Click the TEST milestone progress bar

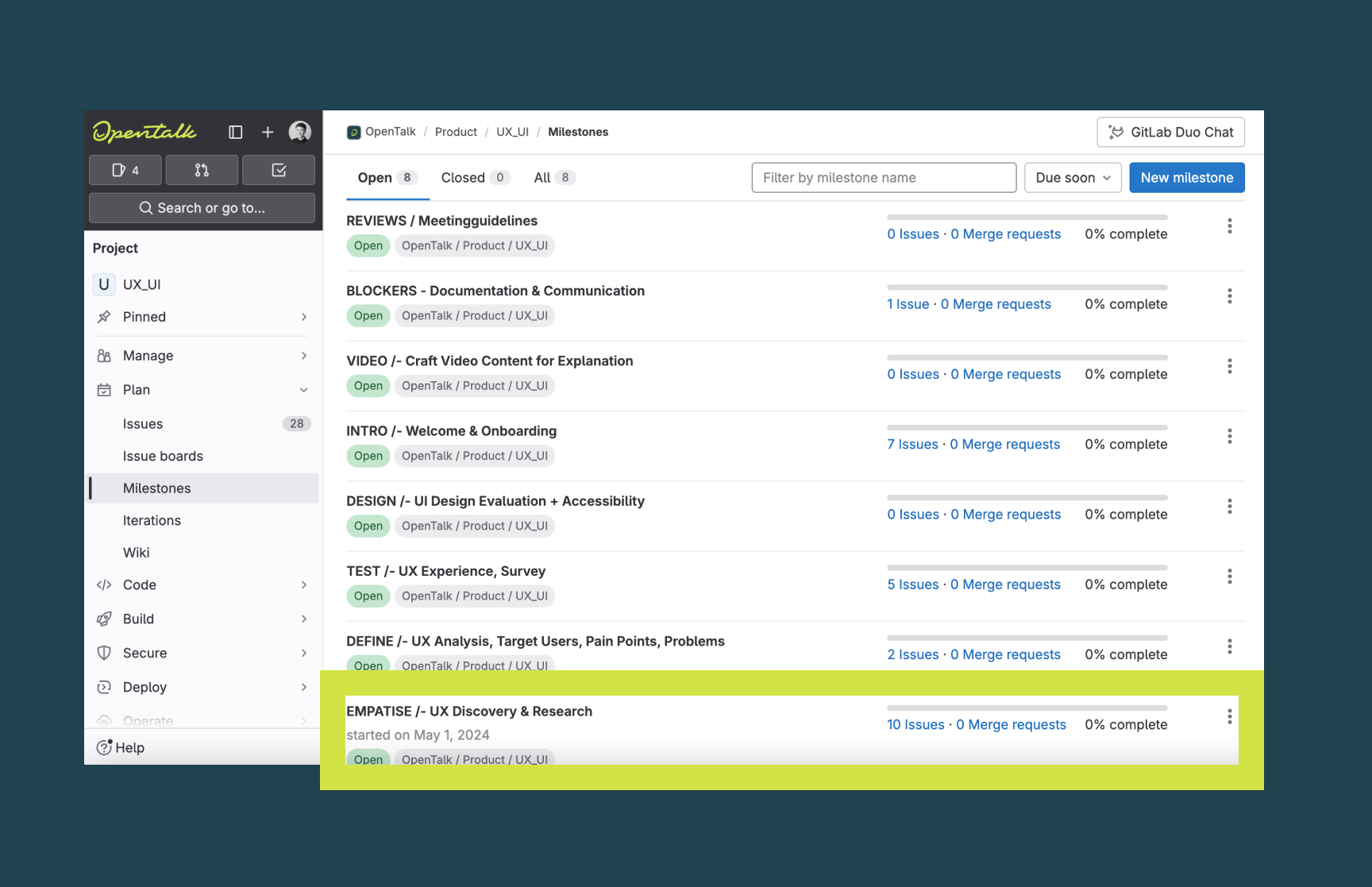point(1027,568)
